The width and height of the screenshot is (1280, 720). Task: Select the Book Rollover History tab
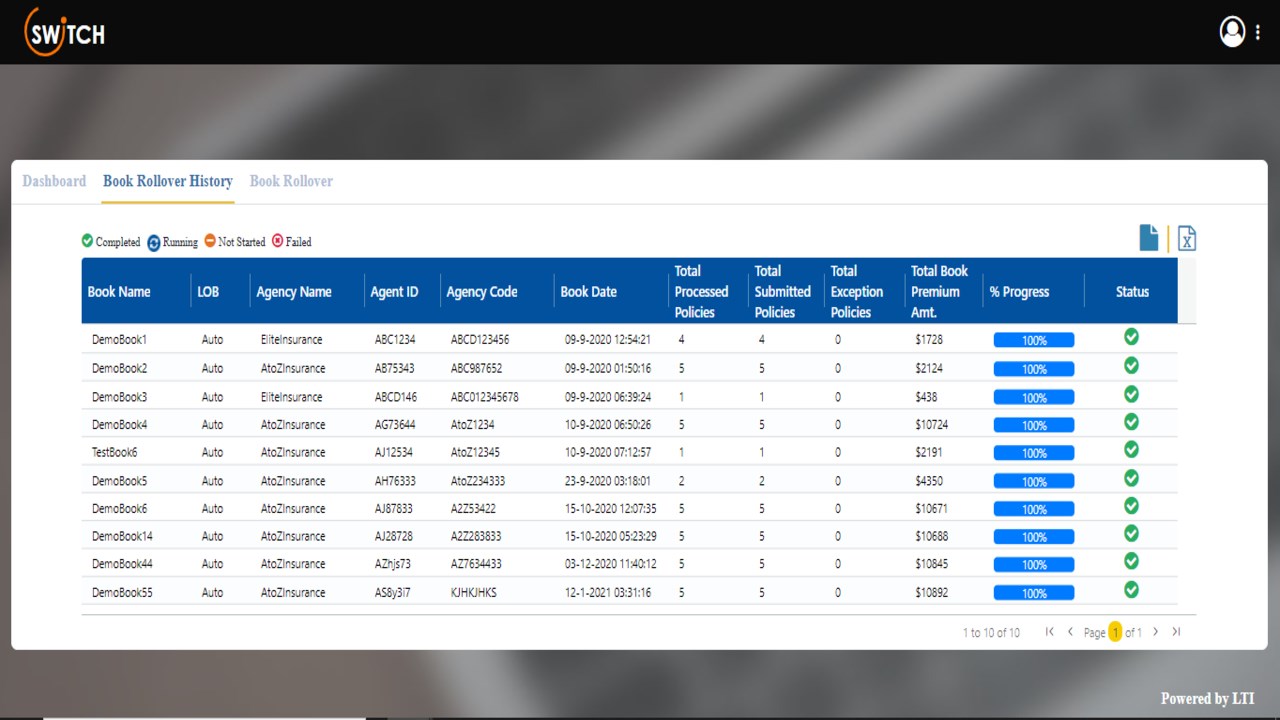point(168,181)
